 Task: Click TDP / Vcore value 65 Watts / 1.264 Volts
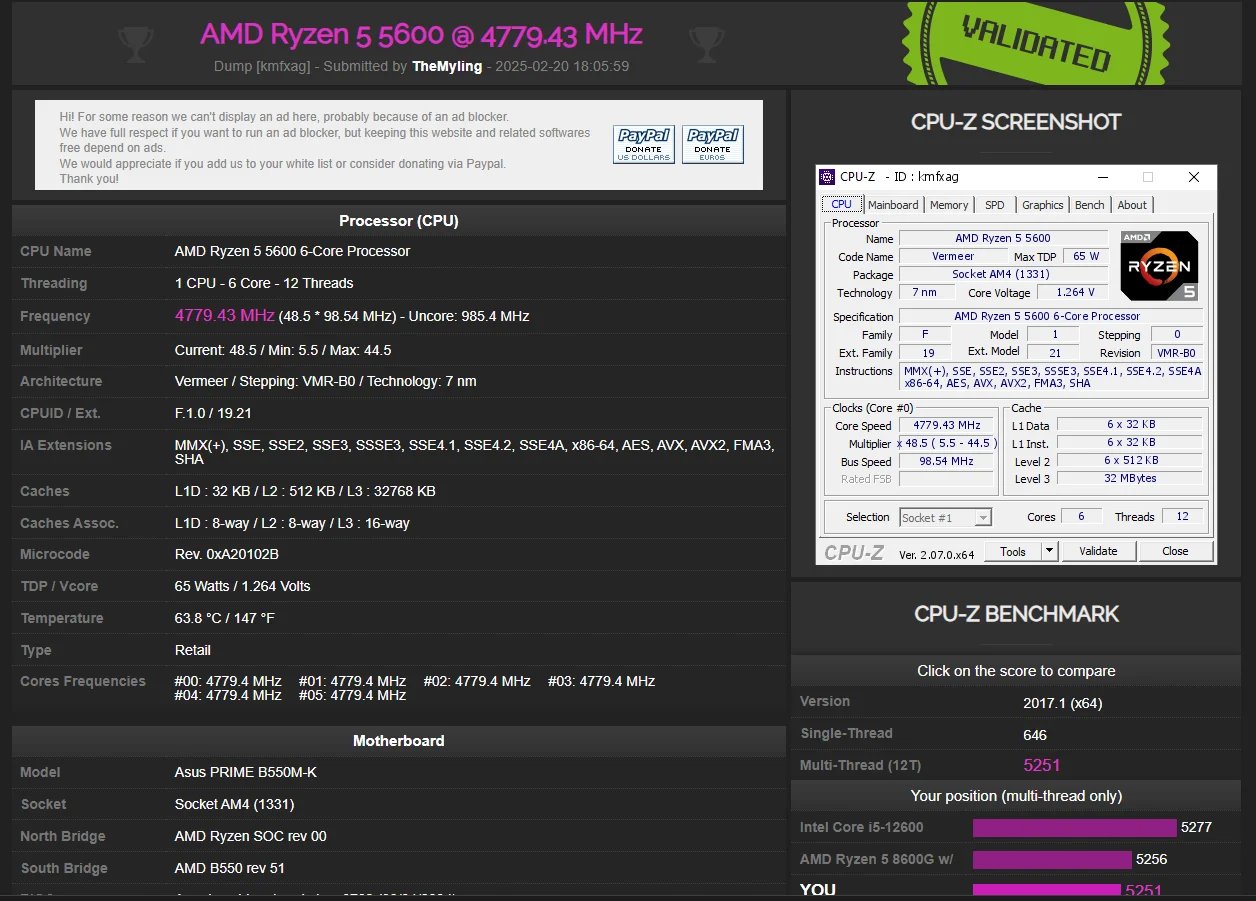(x=243, y=586)
